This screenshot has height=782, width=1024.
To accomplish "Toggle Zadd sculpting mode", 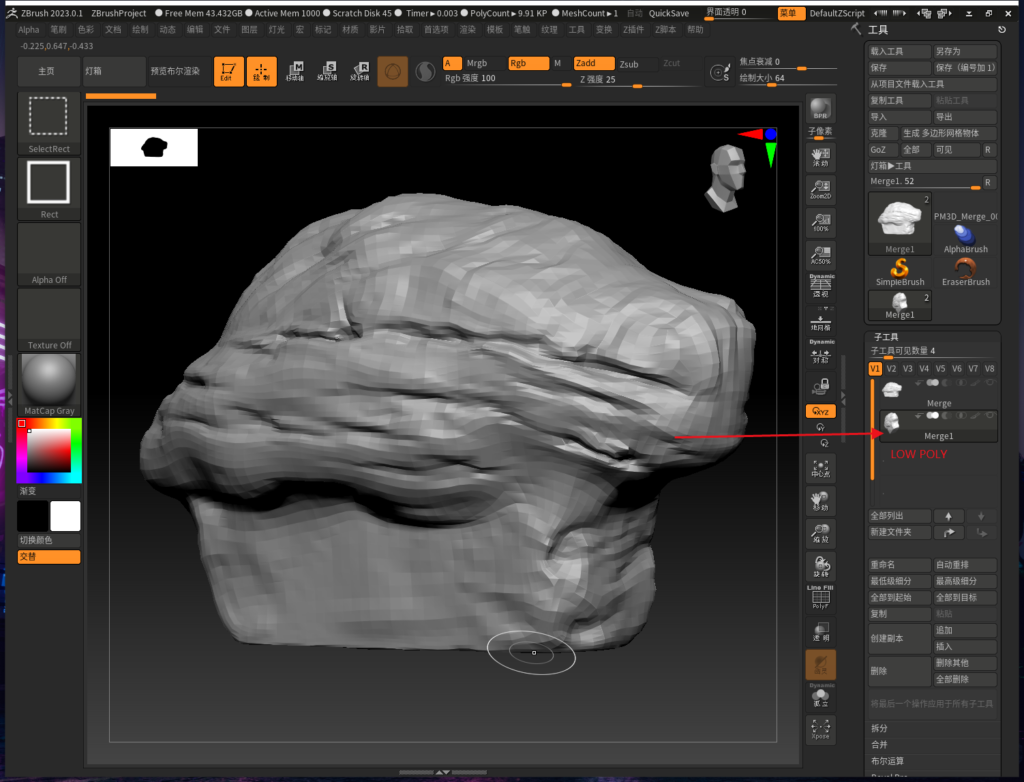I will pyautogui.click(x=593, y=62).
